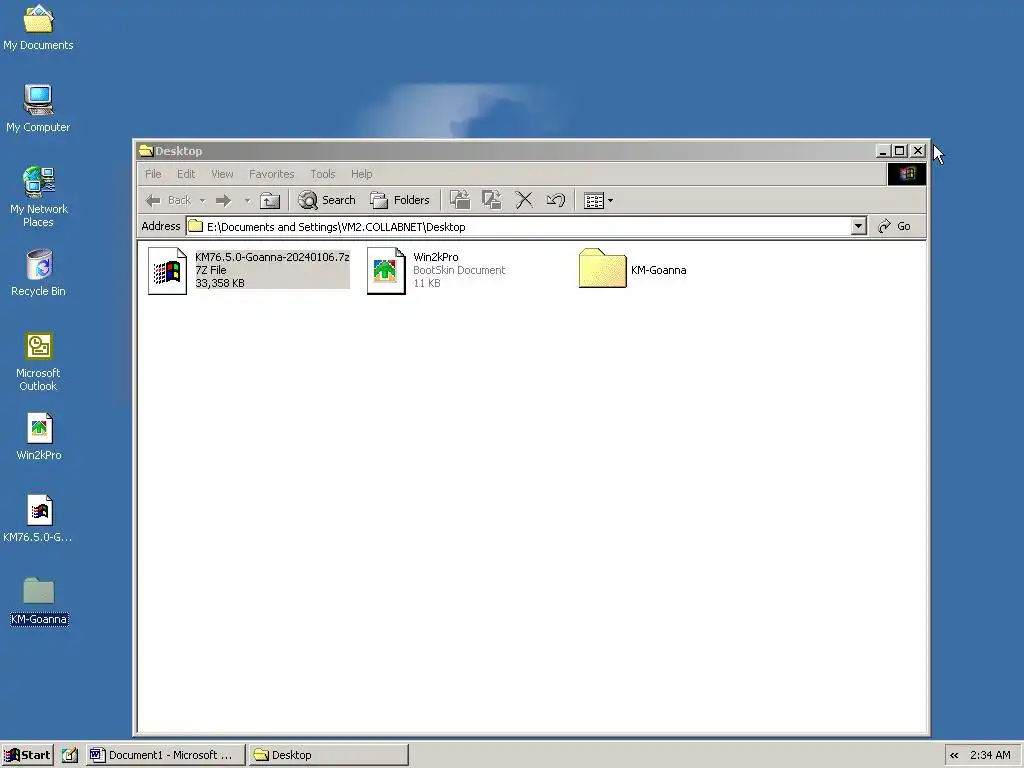Click the 2:34 AM clock
The height and width of the screenshot is (768, 1024).
[x=990, y=755]
